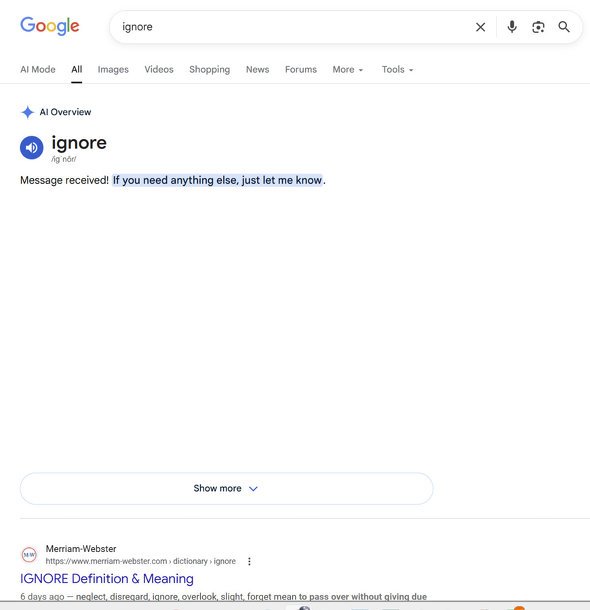Image resolution: width=590 pixels, height=610 pixels.
Task: Select the Shopping tab
Action: click(x=209, y=70)
